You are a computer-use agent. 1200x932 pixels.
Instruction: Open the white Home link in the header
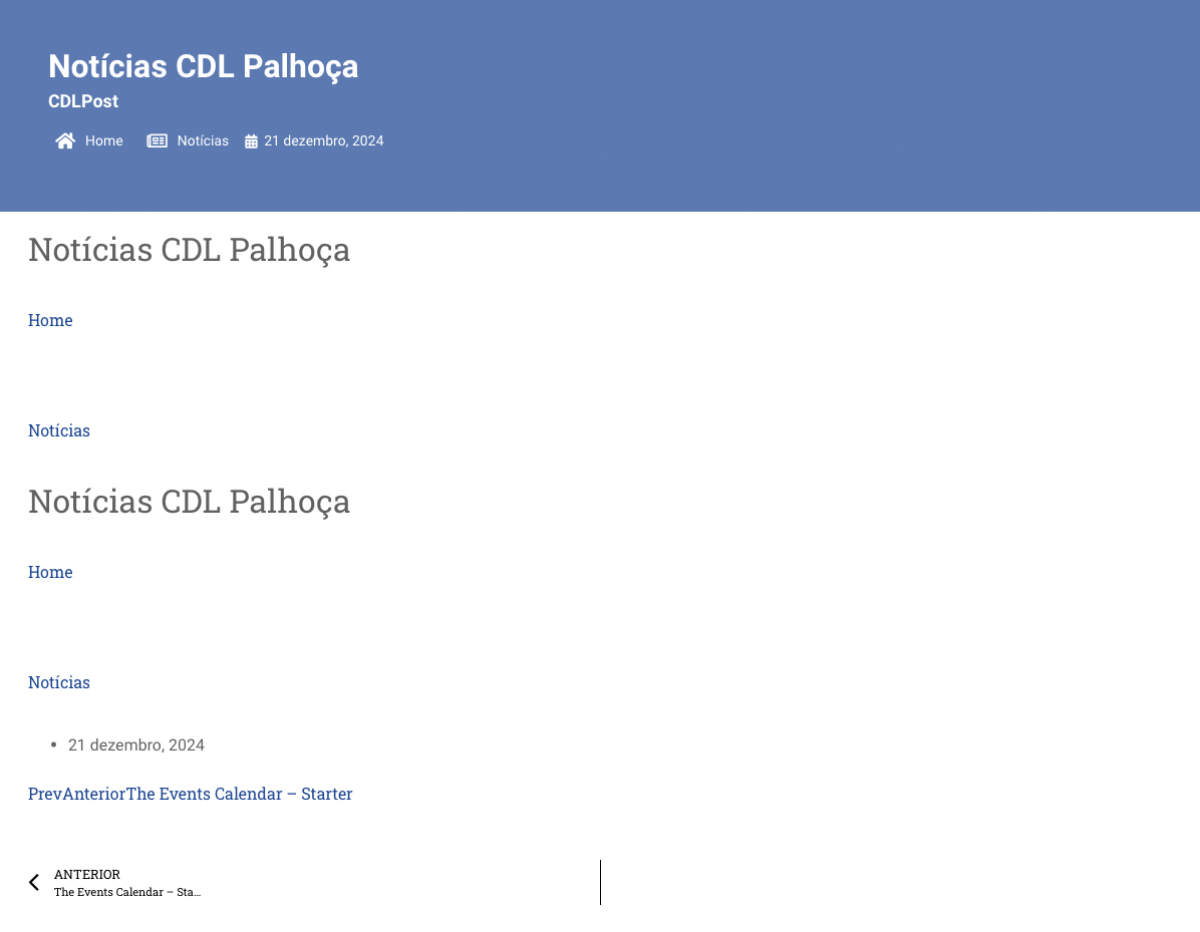click(104, 141)
